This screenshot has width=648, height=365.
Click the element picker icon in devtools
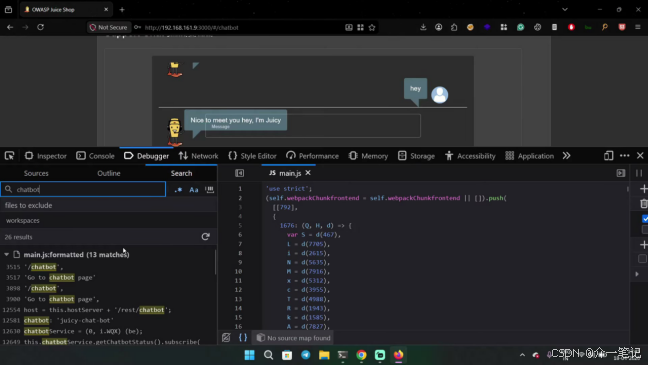coord(9,156)
